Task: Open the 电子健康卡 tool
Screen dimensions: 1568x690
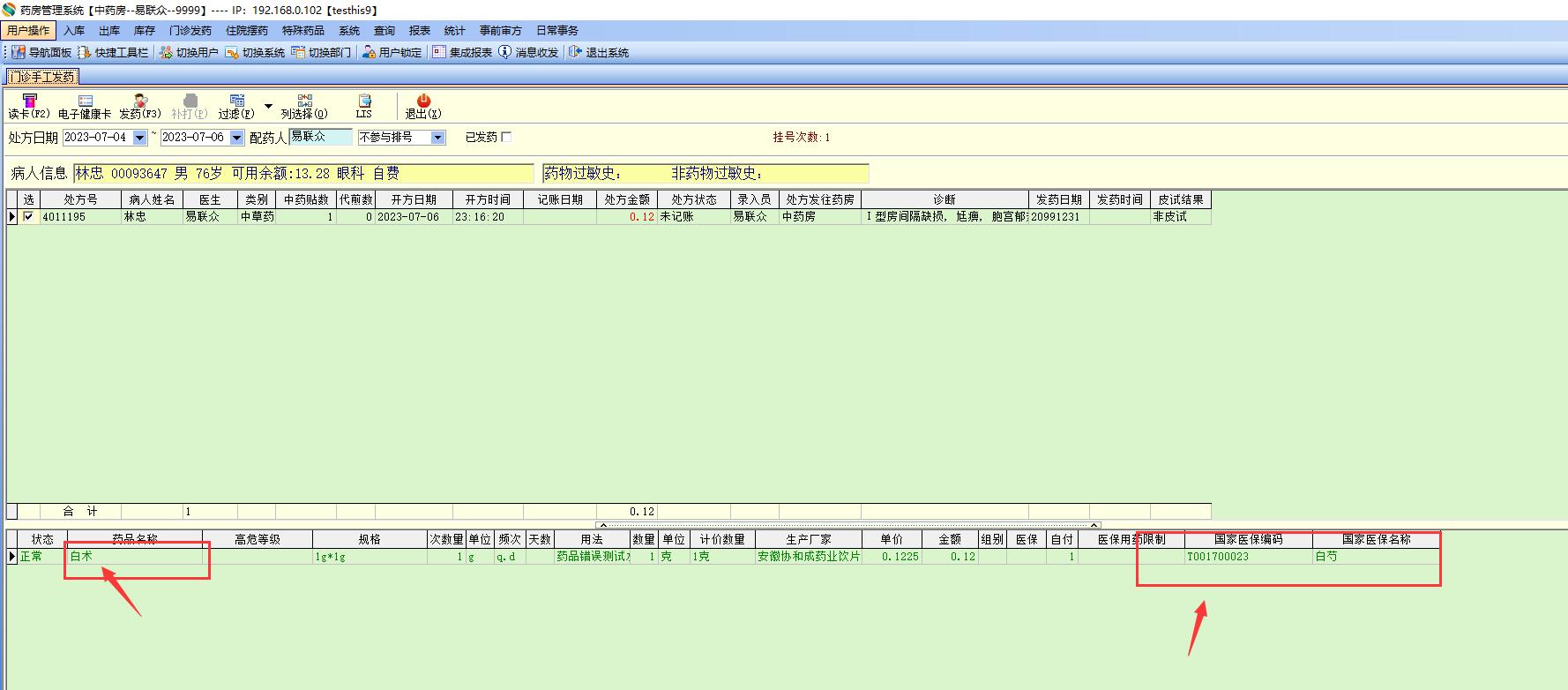Action: click(85, 107)
